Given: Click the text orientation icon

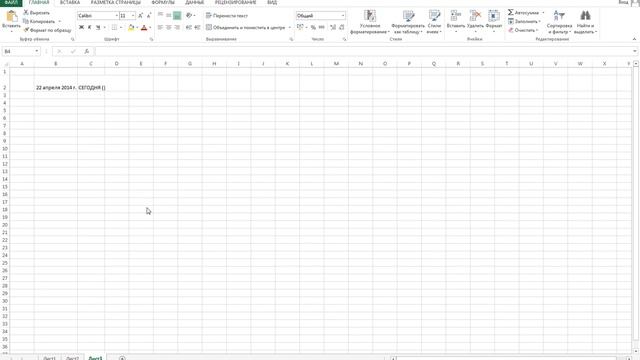Looking at the screenshot, I should pyautogui.click(x=189, y=16).
